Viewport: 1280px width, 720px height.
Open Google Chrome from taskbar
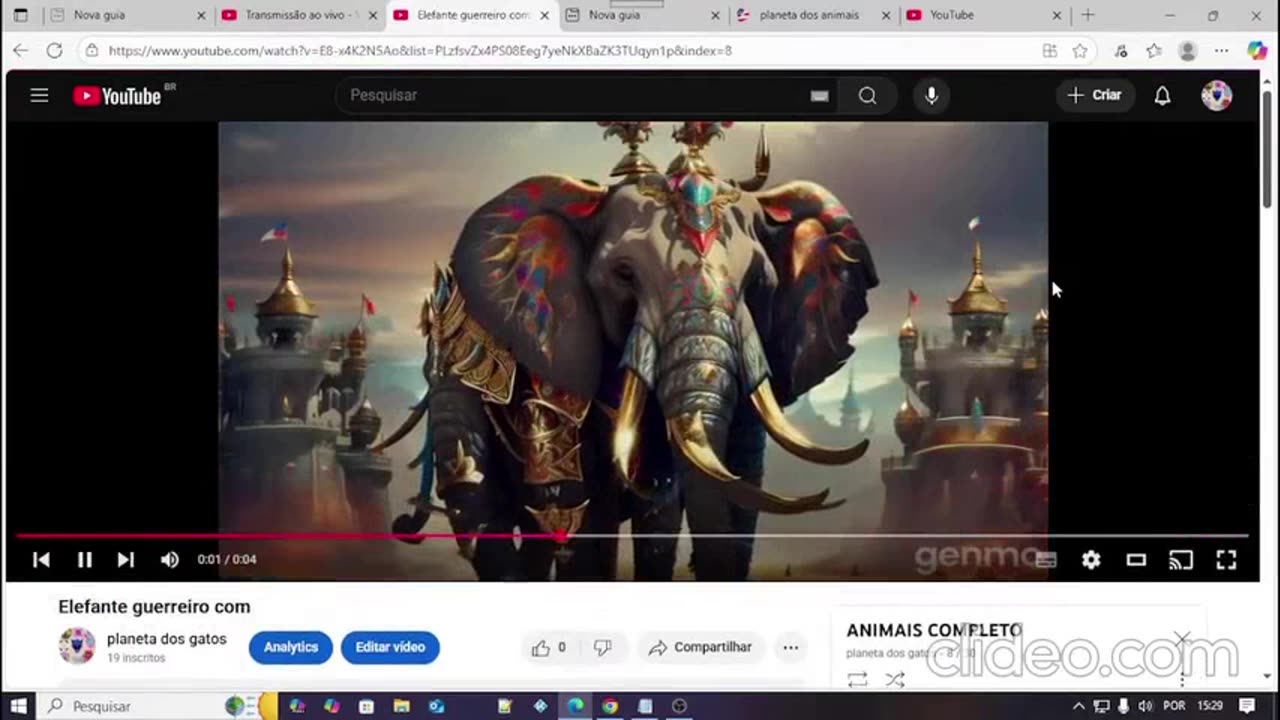point(610,706)
